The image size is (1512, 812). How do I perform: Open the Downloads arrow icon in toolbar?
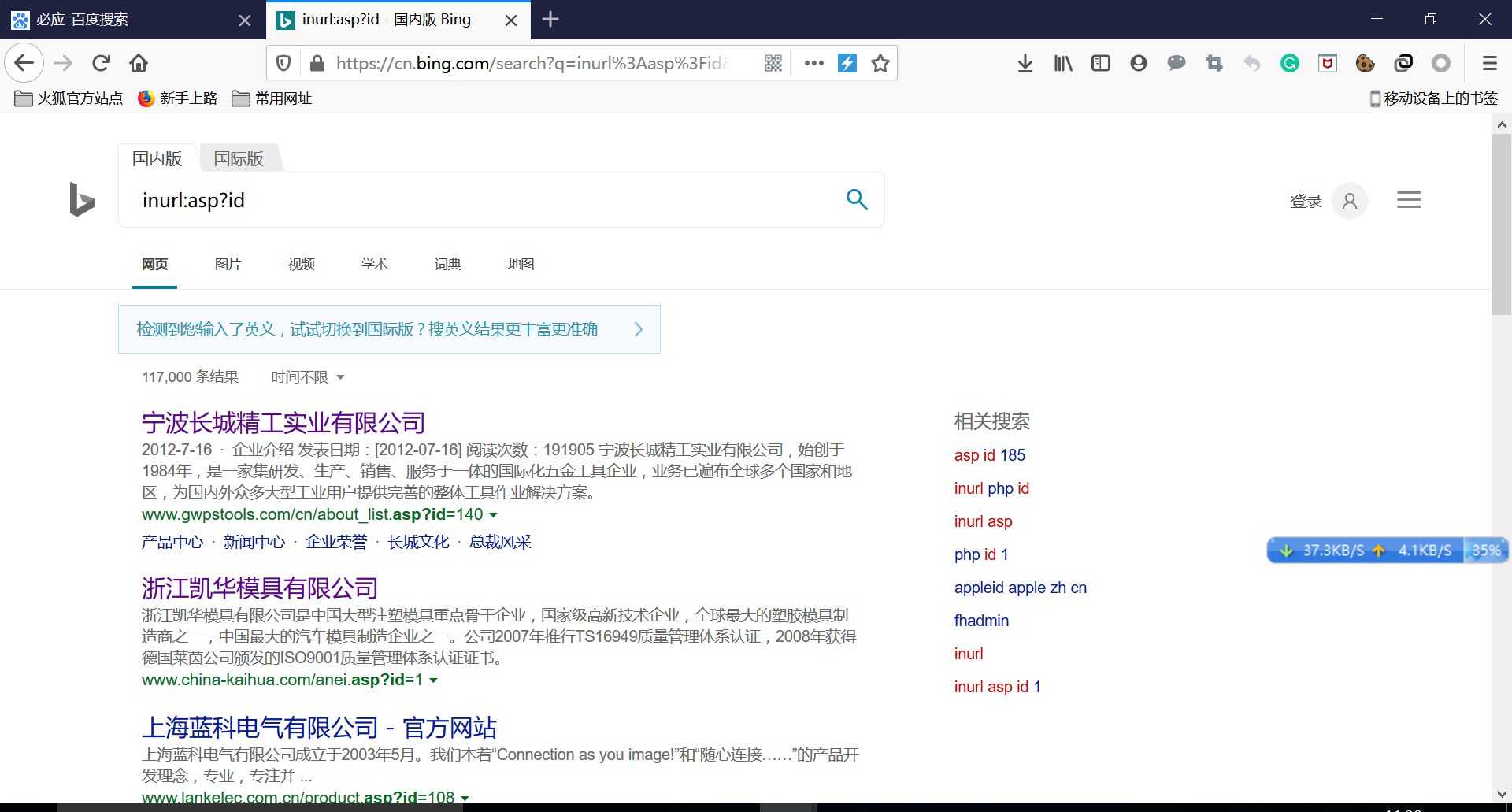point(1025,63)
